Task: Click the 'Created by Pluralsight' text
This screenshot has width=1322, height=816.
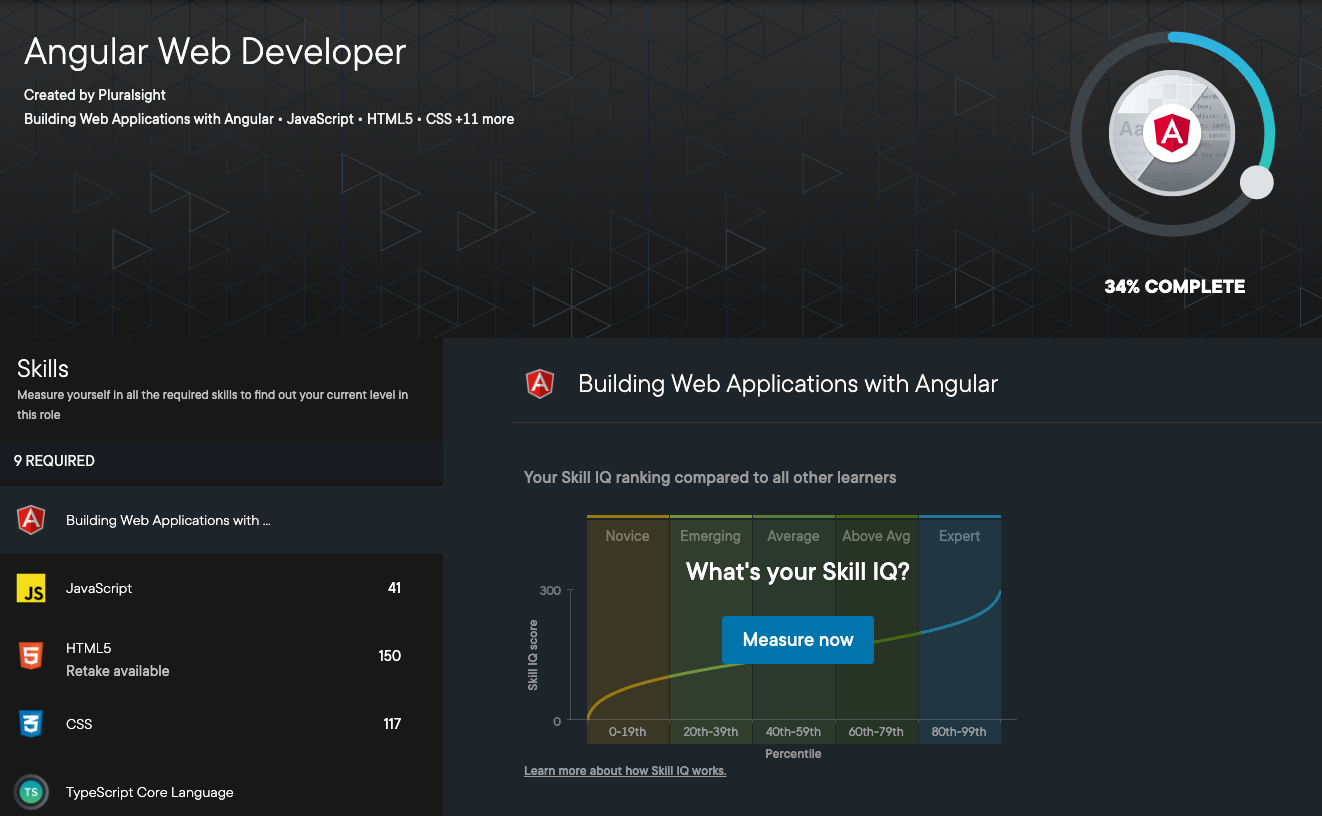Action: pyautogui.click(x=95, y=95)
